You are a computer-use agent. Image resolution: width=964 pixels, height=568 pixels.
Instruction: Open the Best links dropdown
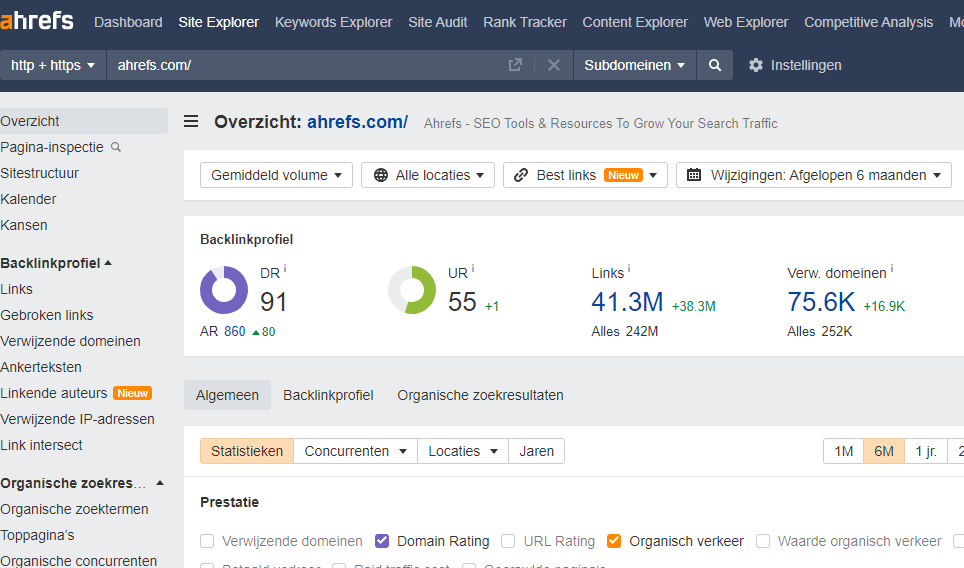pos(585,175)
